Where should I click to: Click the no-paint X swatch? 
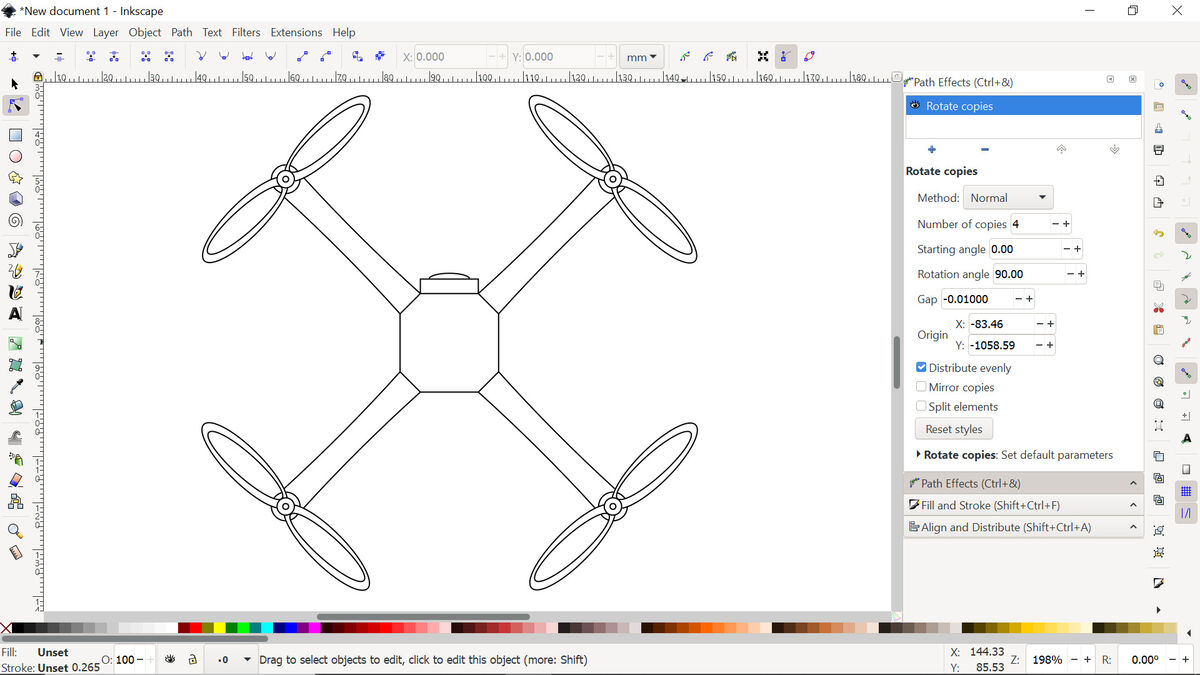coord(6,628)
